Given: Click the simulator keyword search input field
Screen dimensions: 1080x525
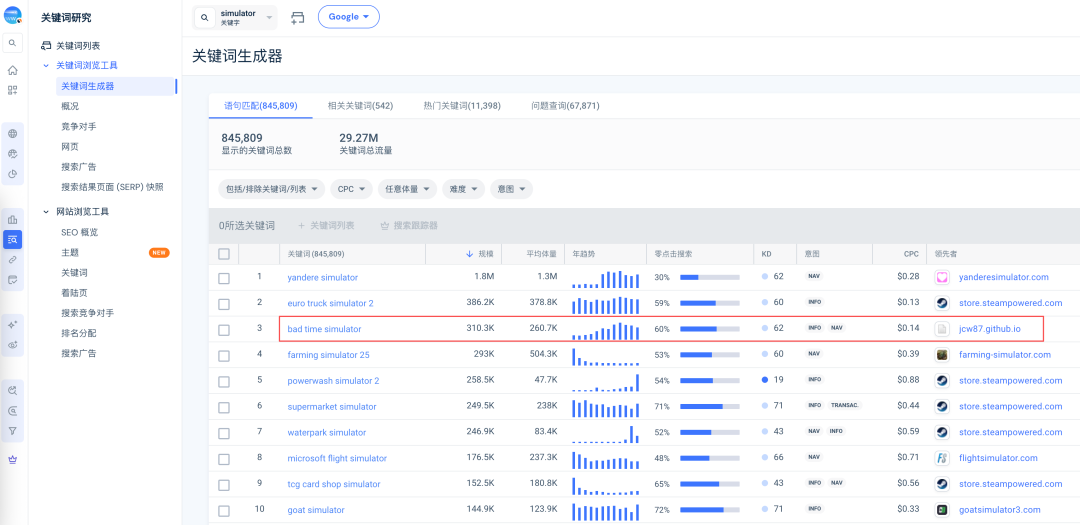Looking at the screenshot, I should coord(235,17).
